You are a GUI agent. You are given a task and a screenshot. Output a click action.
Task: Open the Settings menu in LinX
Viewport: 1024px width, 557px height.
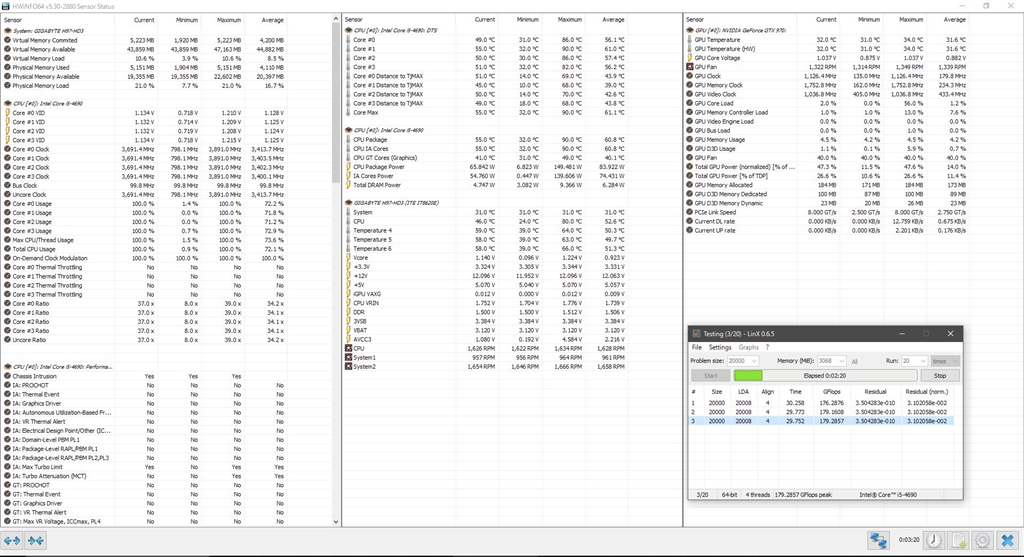click(719, 347)
